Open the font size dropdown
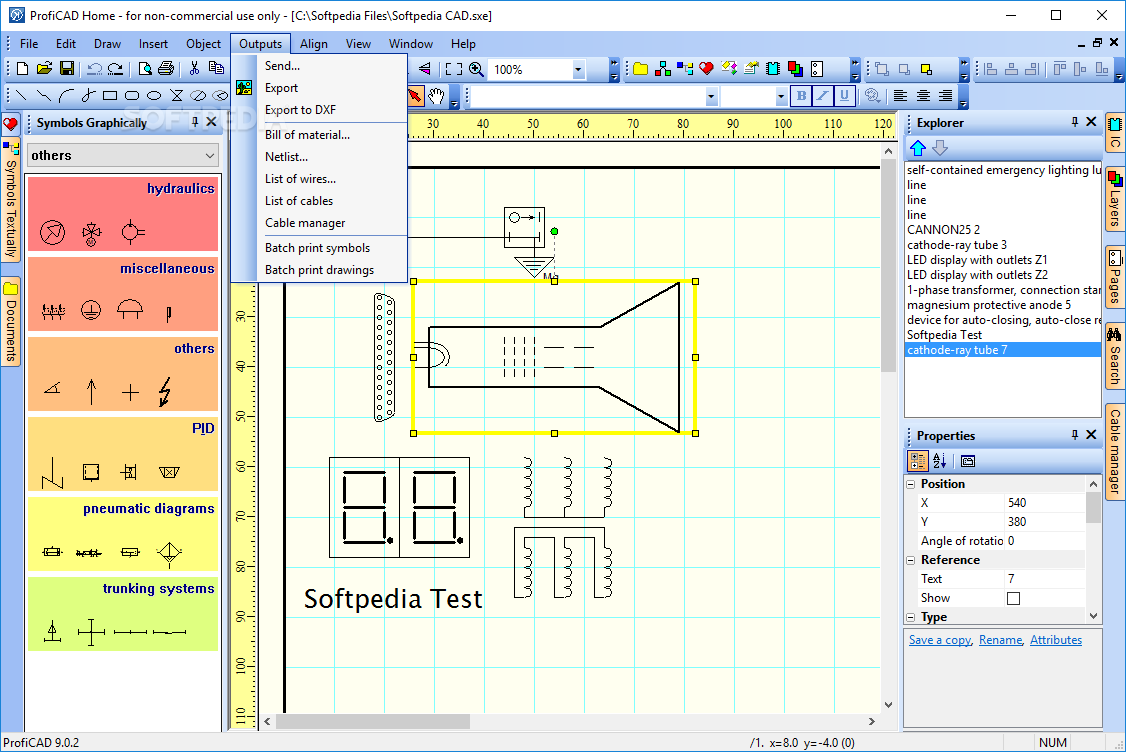The width and height of the screenshot is (1126, 752). click(781, 96)
